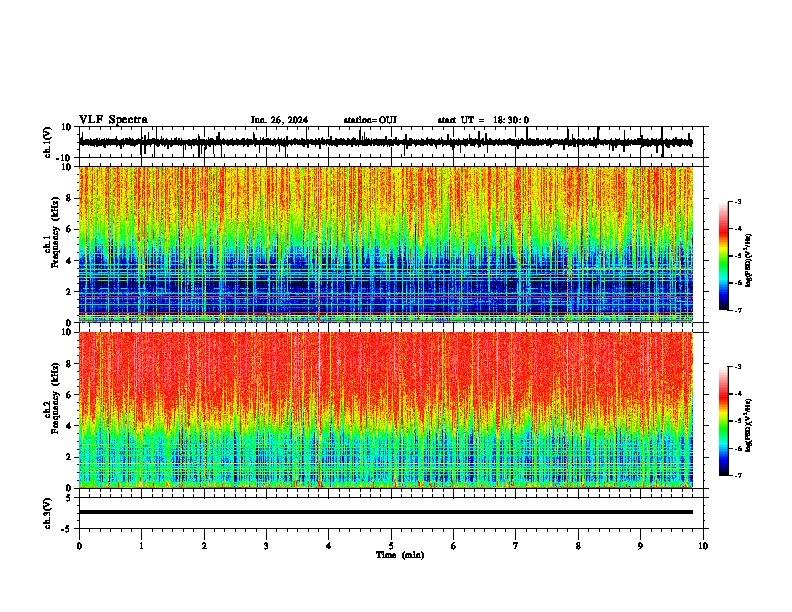Select the date text "Jan. 26, 2024"

[279, 120]
